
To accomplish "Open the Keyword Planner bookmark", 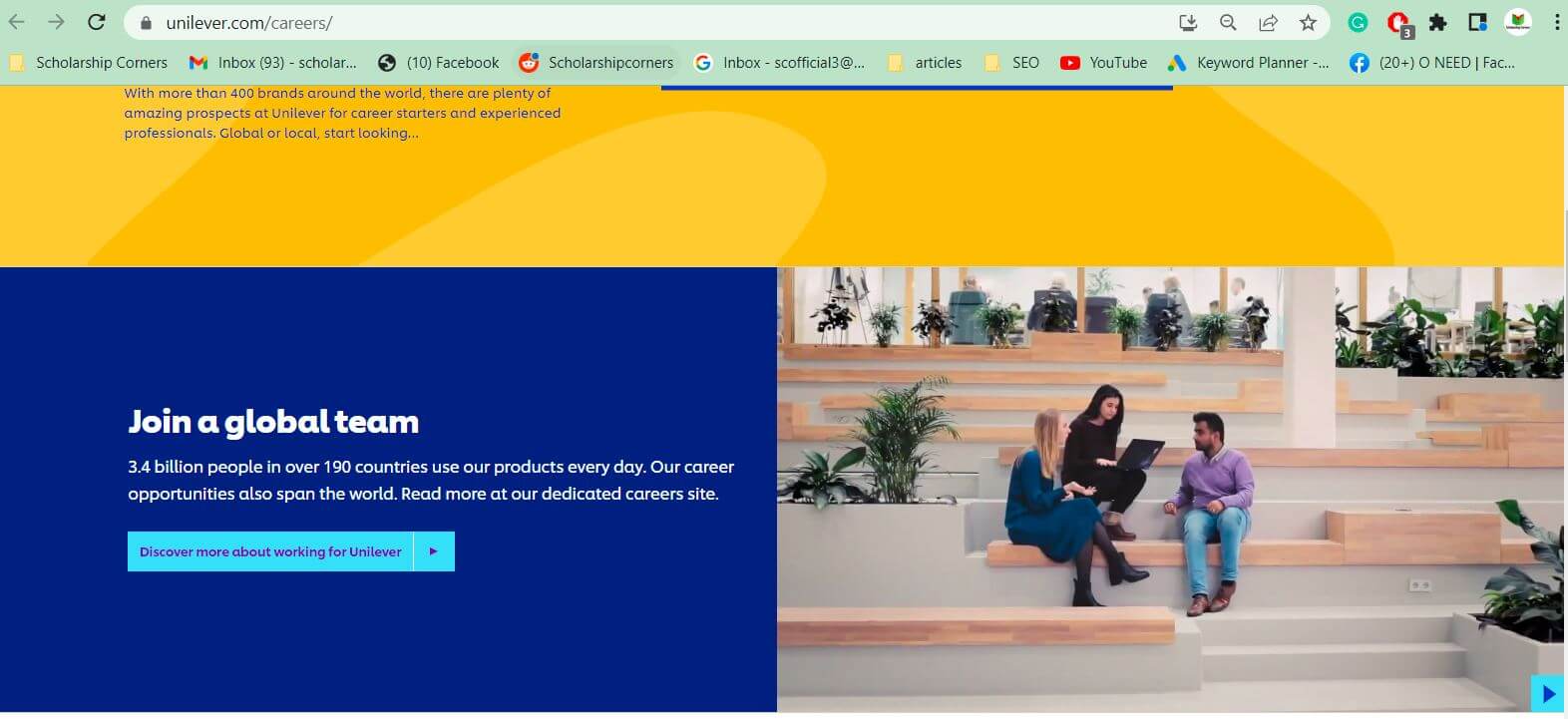I will 1249,63.
